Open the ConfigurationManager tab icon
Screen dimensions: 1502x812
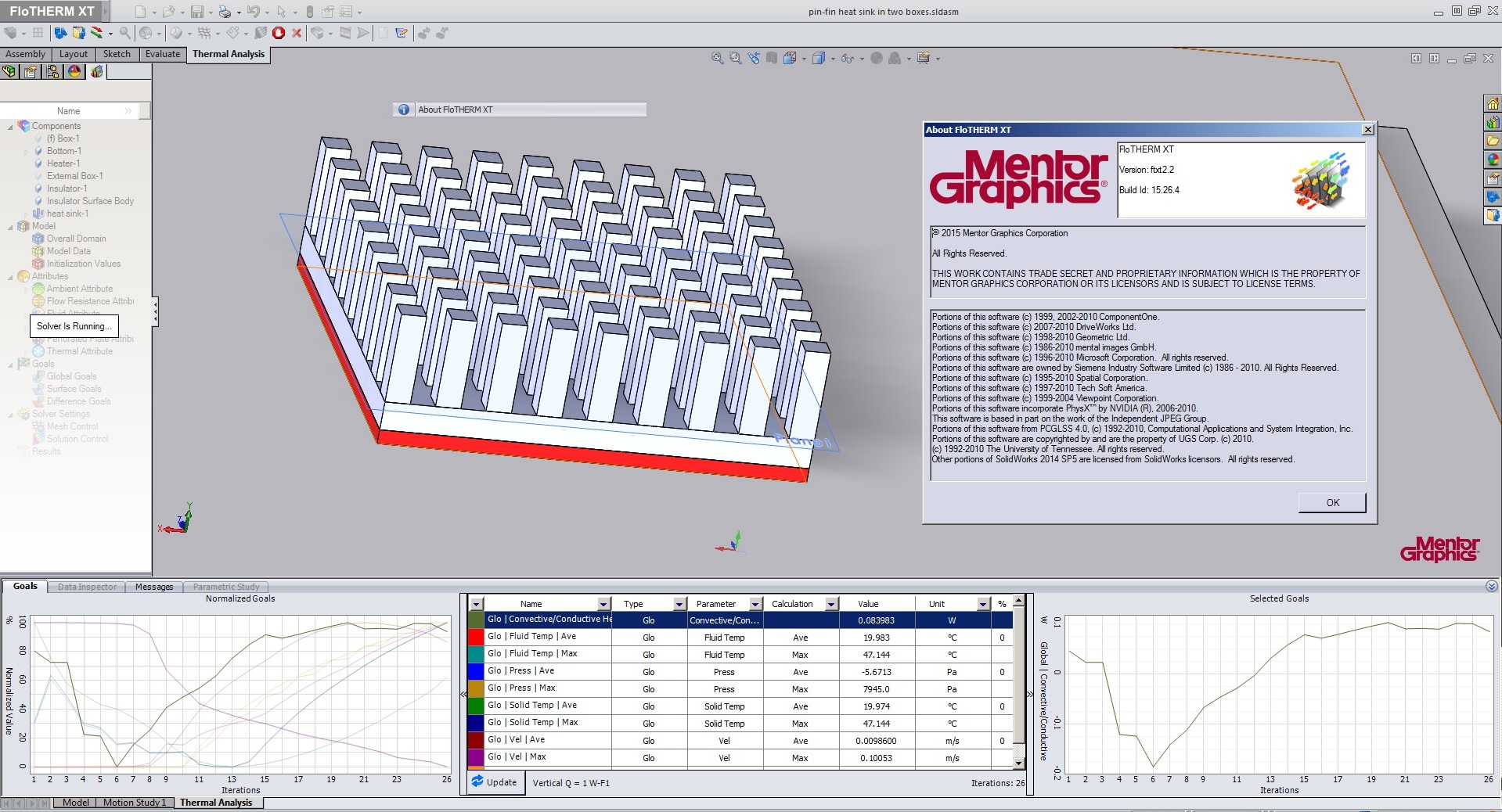(x=52, y=72)
